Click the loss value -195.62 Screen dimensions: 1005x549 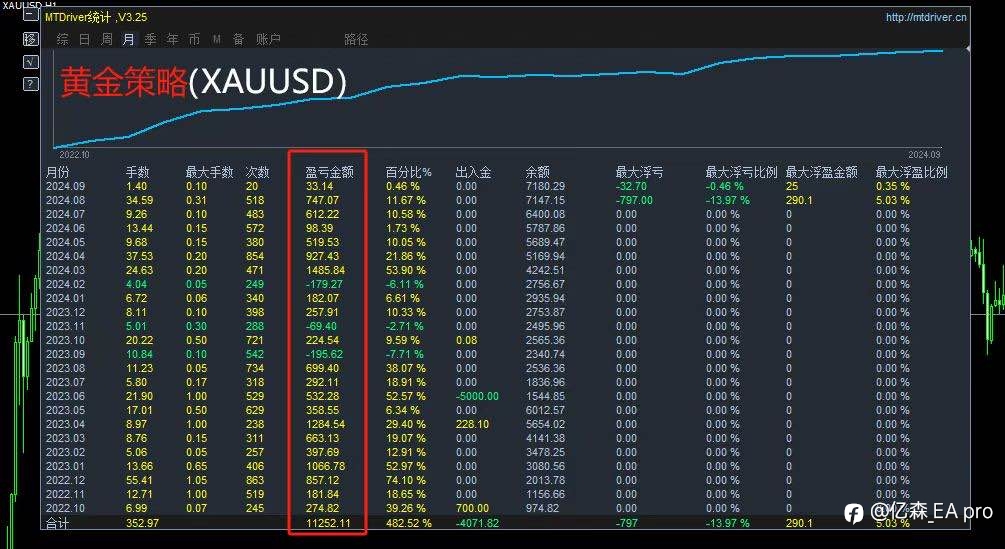[x=324, y=354]
